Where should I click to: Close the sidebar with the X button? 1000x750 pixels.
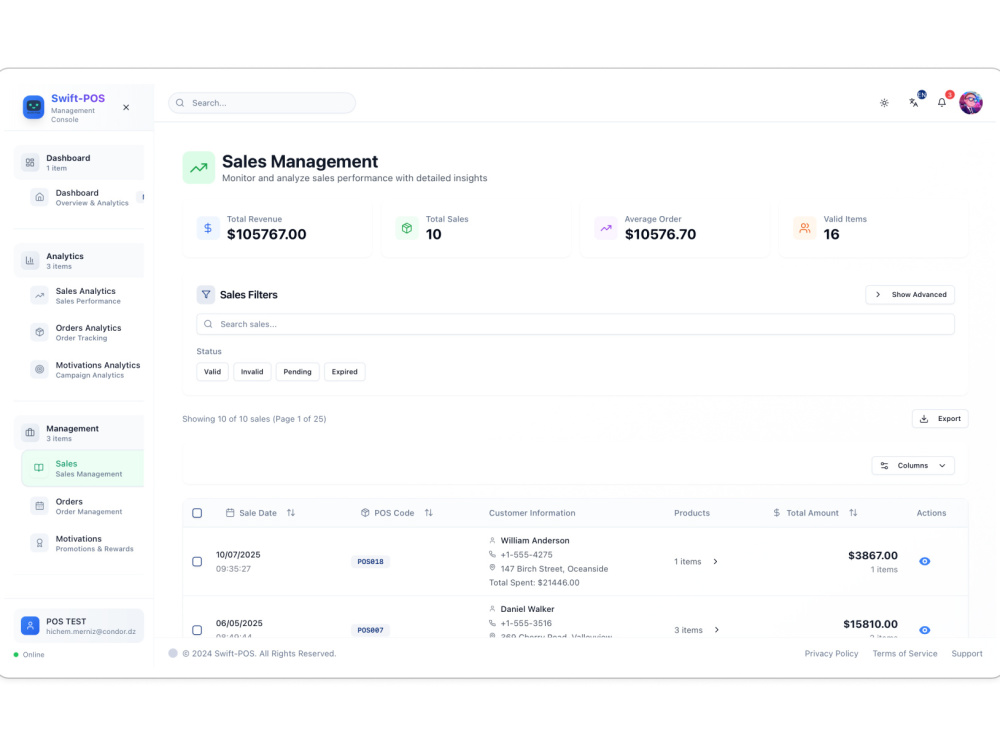tap(126, 107)
